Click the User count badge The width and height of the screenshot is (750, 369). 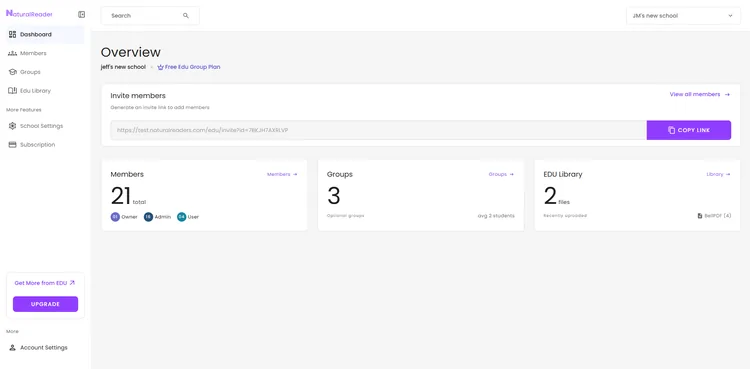pyautogui.click(x=181, y=217)
